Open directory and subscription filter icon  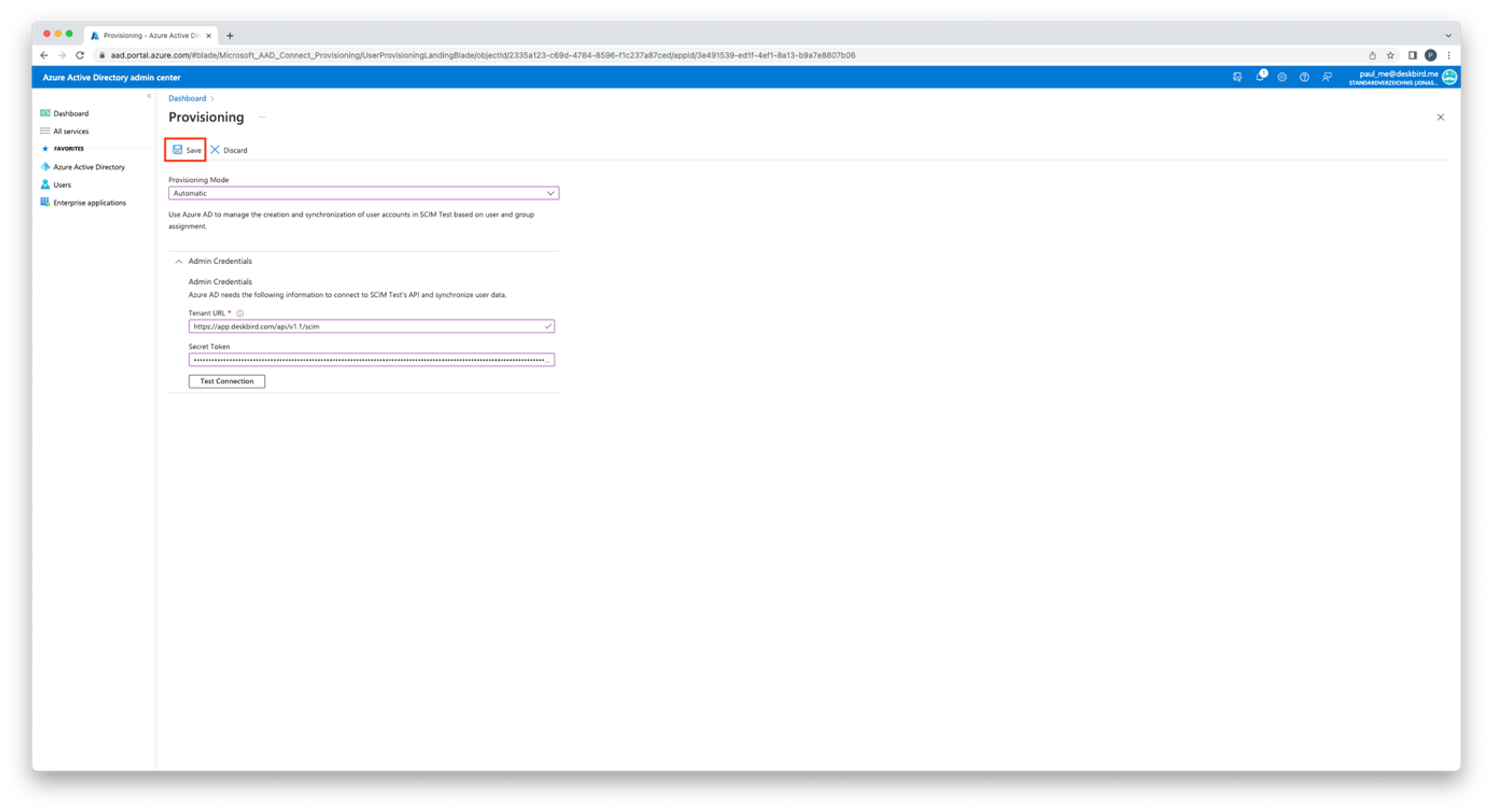1238,77
